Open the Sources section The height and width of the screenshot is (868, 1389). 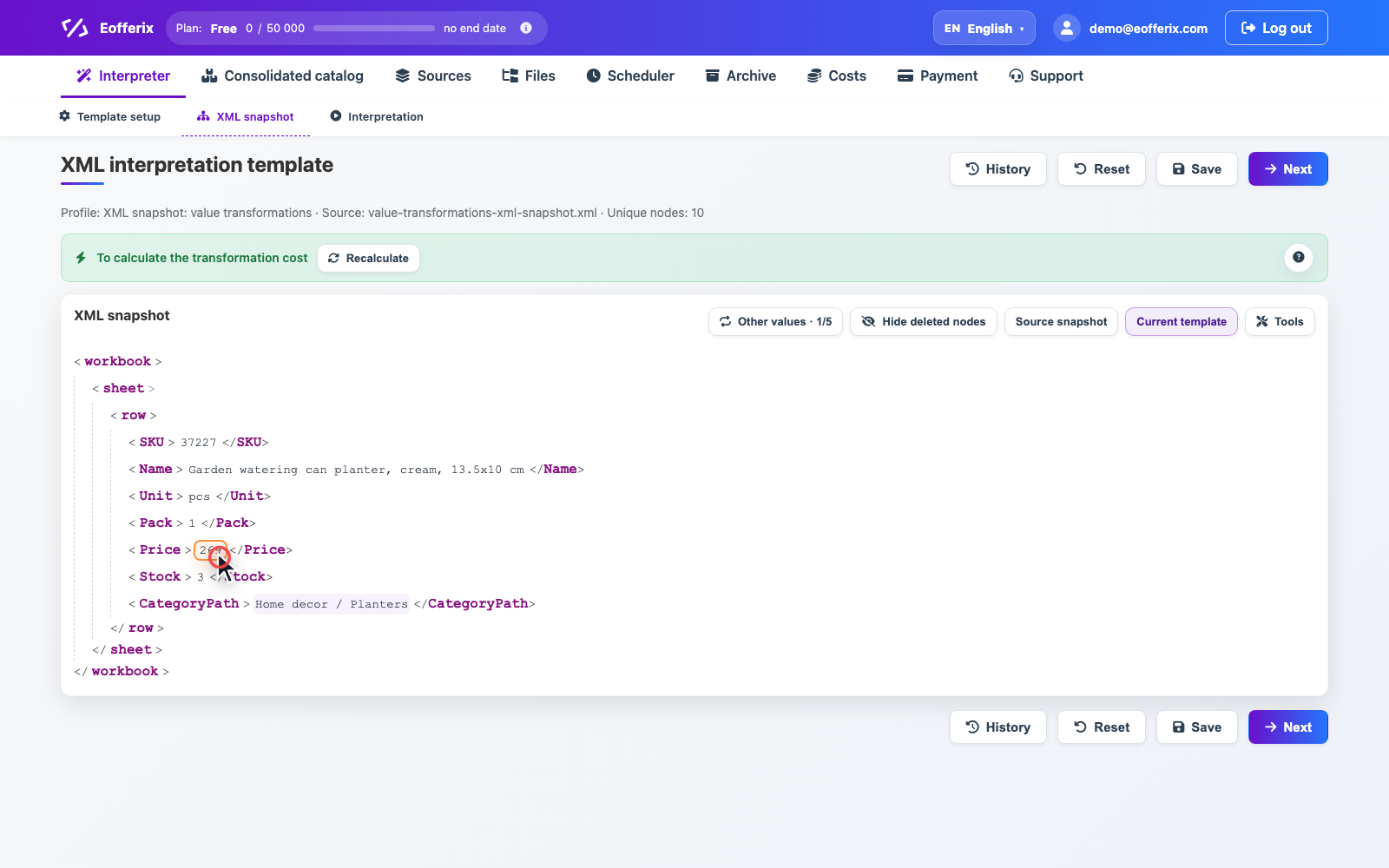pos(433,76)
